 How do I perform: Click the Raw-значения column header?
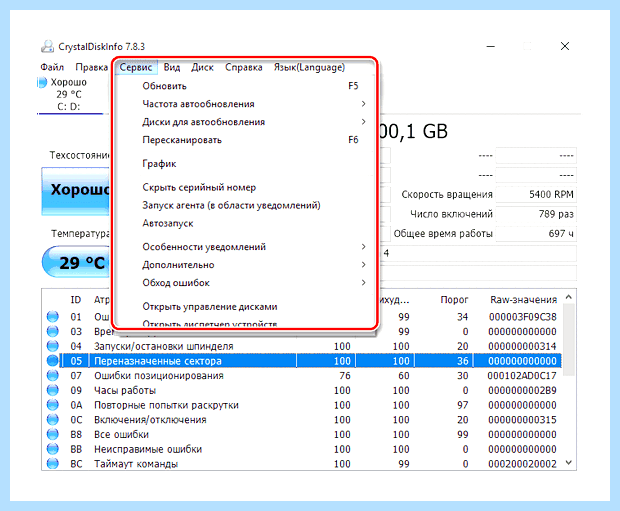tap(523, 300)
